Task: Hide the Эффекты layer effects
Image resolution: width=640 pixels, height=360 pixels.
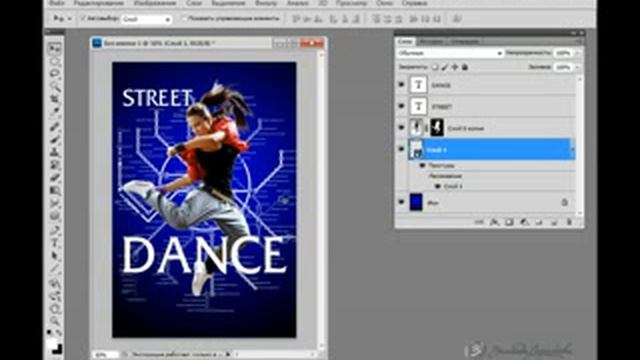Action: pyautogui.click(x=422, y=165)
